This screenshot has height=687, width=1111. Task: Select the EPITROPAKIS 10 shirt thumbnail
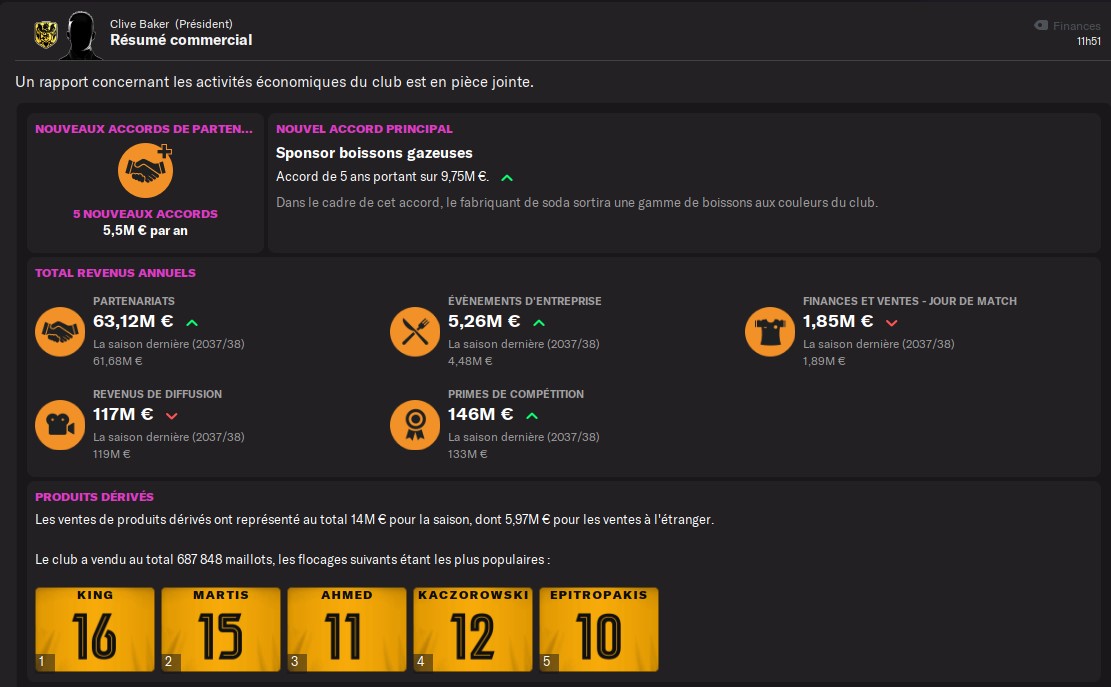tap(599, 629)
